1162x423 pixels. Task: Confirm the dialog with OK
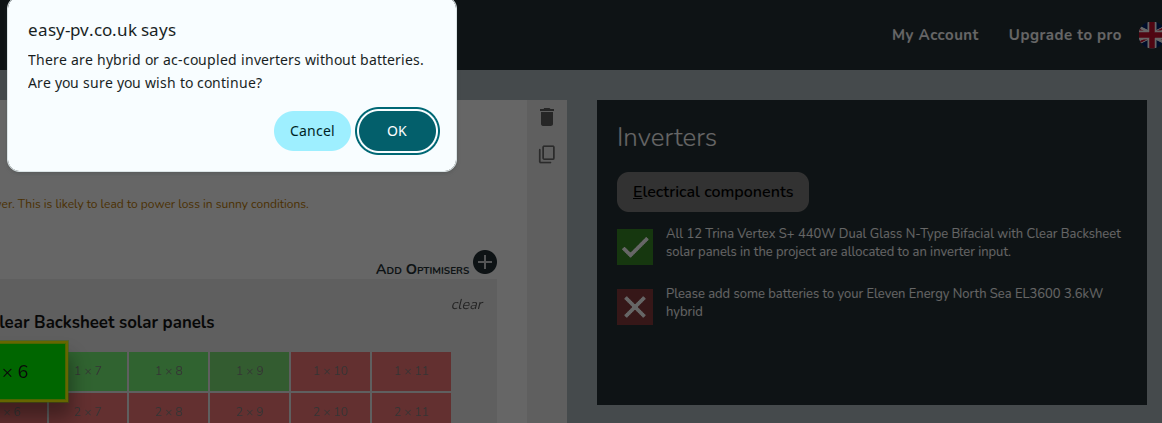[x=397, y=131]
